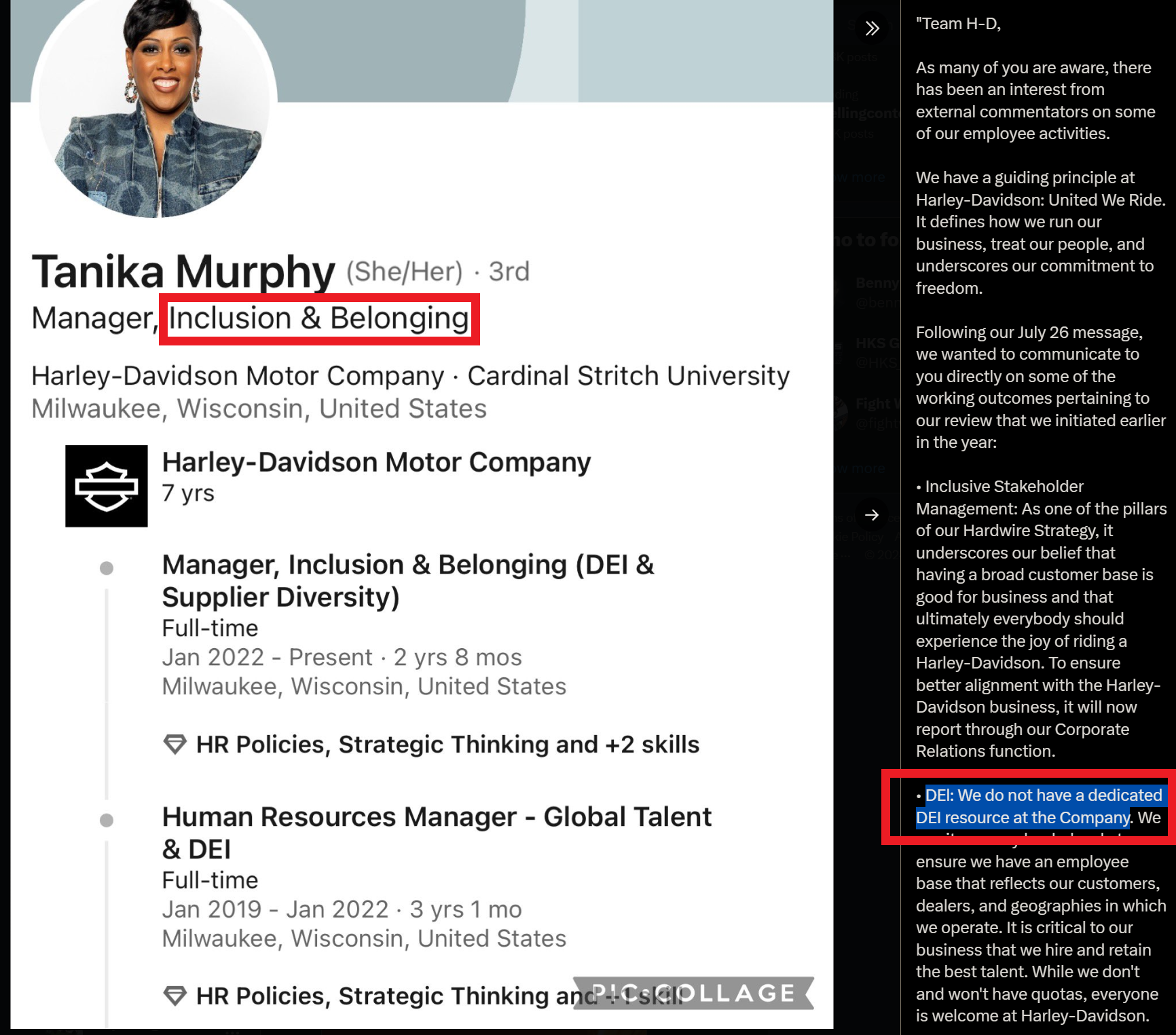Click 'Following our July 26 message' paragraph
1176x1035 pixels.
[x=1040, y=388]
